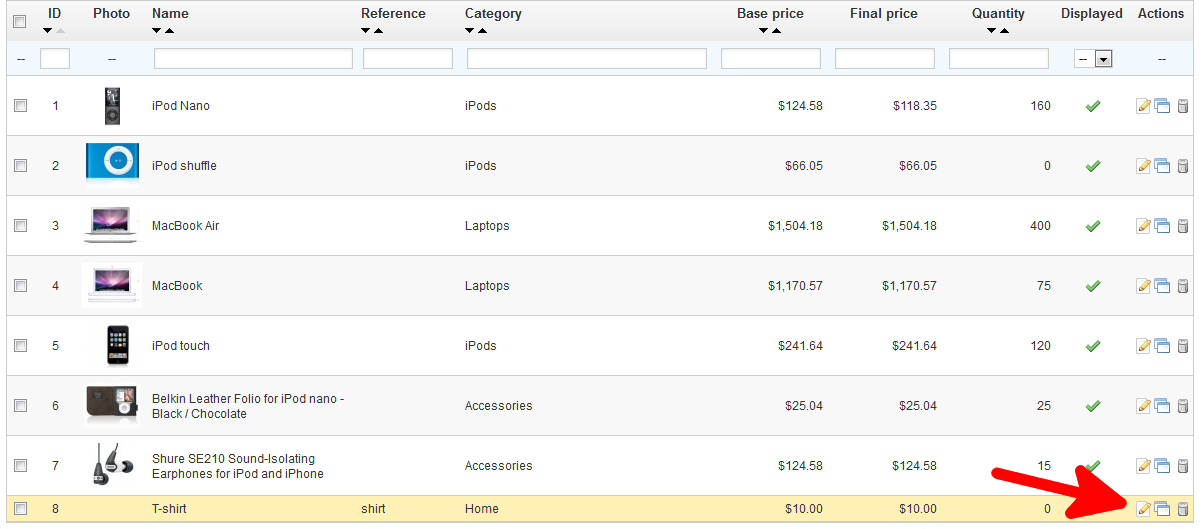
Task: Edit the Shure SE210 earphones product
Action: [x=1144, y=466]
